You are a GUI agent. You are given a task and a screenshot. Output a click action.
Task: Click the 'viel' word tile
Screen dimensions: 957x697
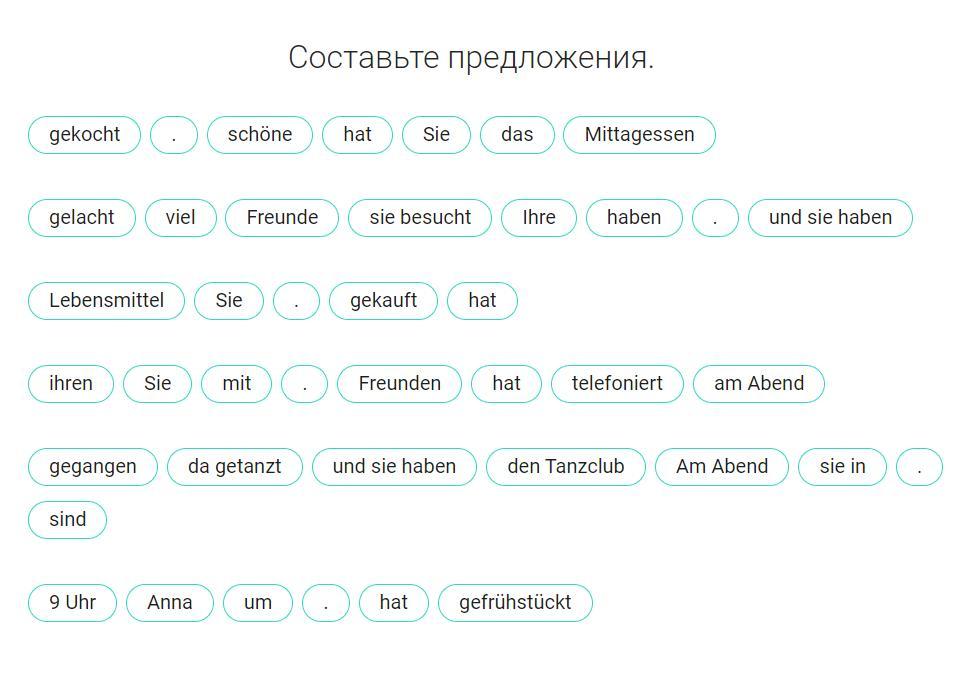pos(180,218)
